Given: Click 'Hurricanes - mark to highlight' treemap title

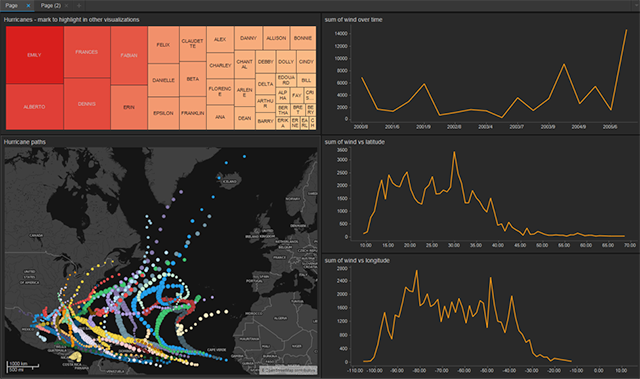Looking at the screenshot, I should point(71,20).
